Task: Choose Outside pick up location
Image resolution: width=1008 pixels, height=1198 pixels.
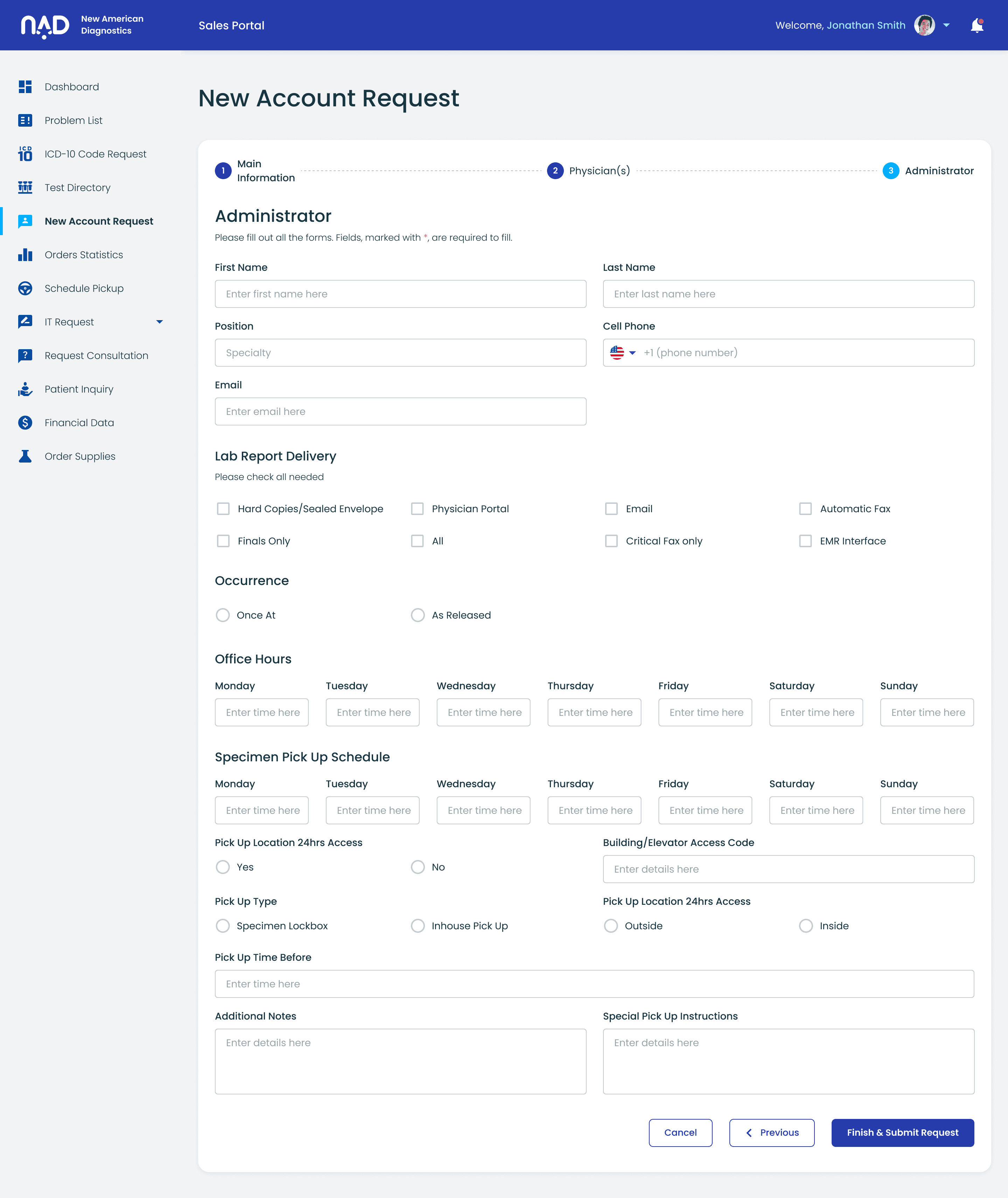Action: coord(611,926)
